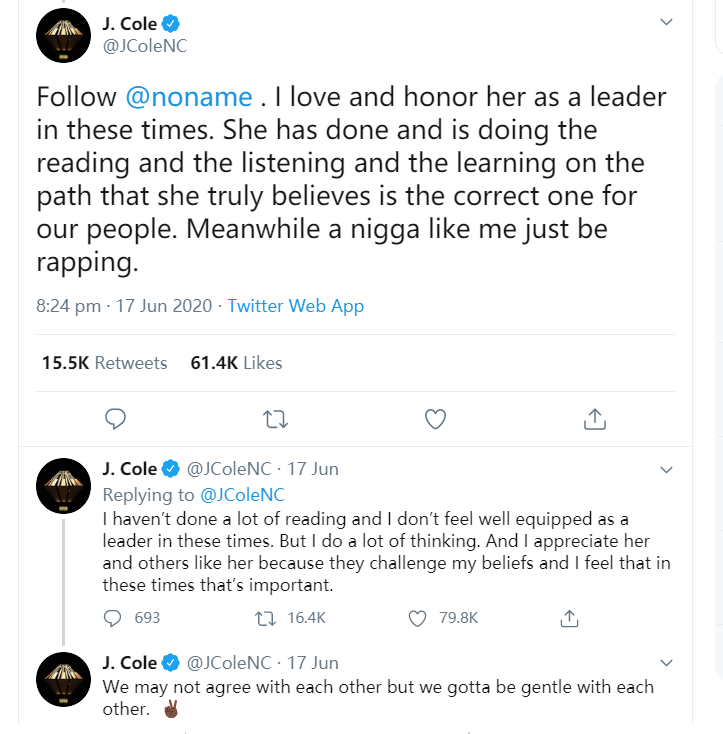Reply to the main J. Cole tweet
723x734 pixels.
click(115, 419)
